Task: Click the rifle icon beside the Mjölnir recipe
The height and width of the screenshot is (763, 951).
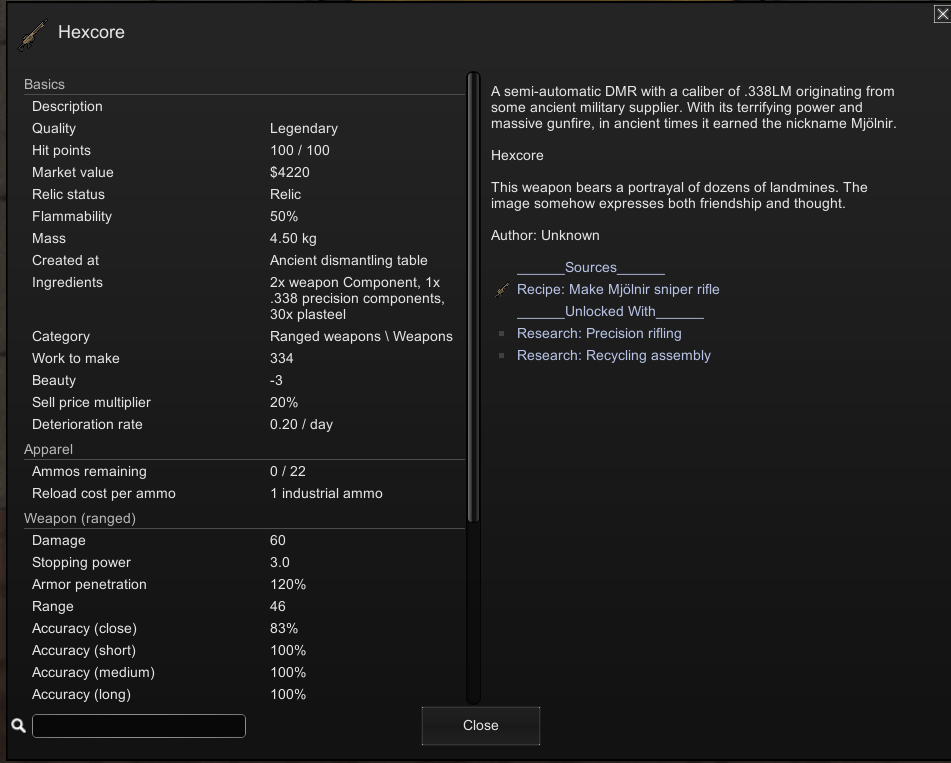Action: [502, 290]
